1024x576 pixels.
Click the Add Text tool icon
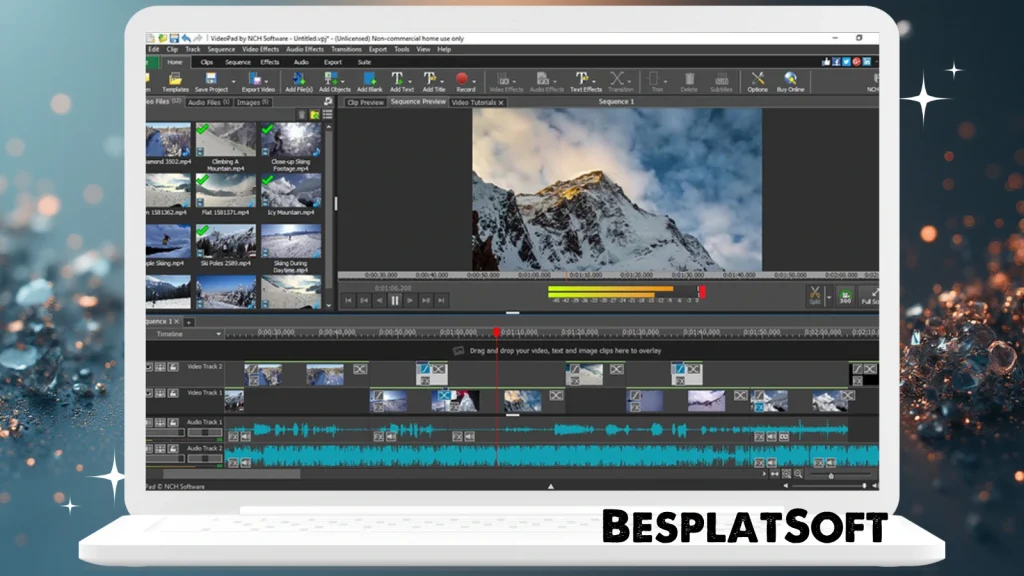point(399,80)
